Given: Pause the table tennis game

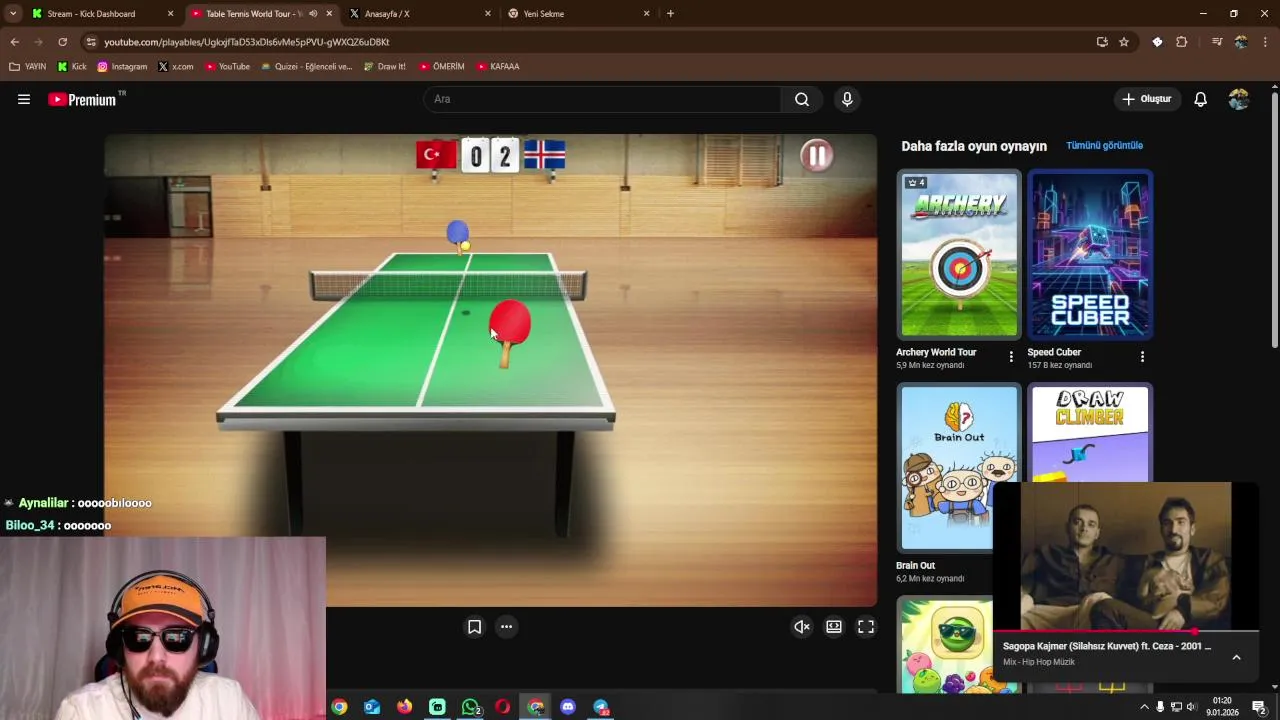Looking at the screenshot, I should [x=816, y=155].
